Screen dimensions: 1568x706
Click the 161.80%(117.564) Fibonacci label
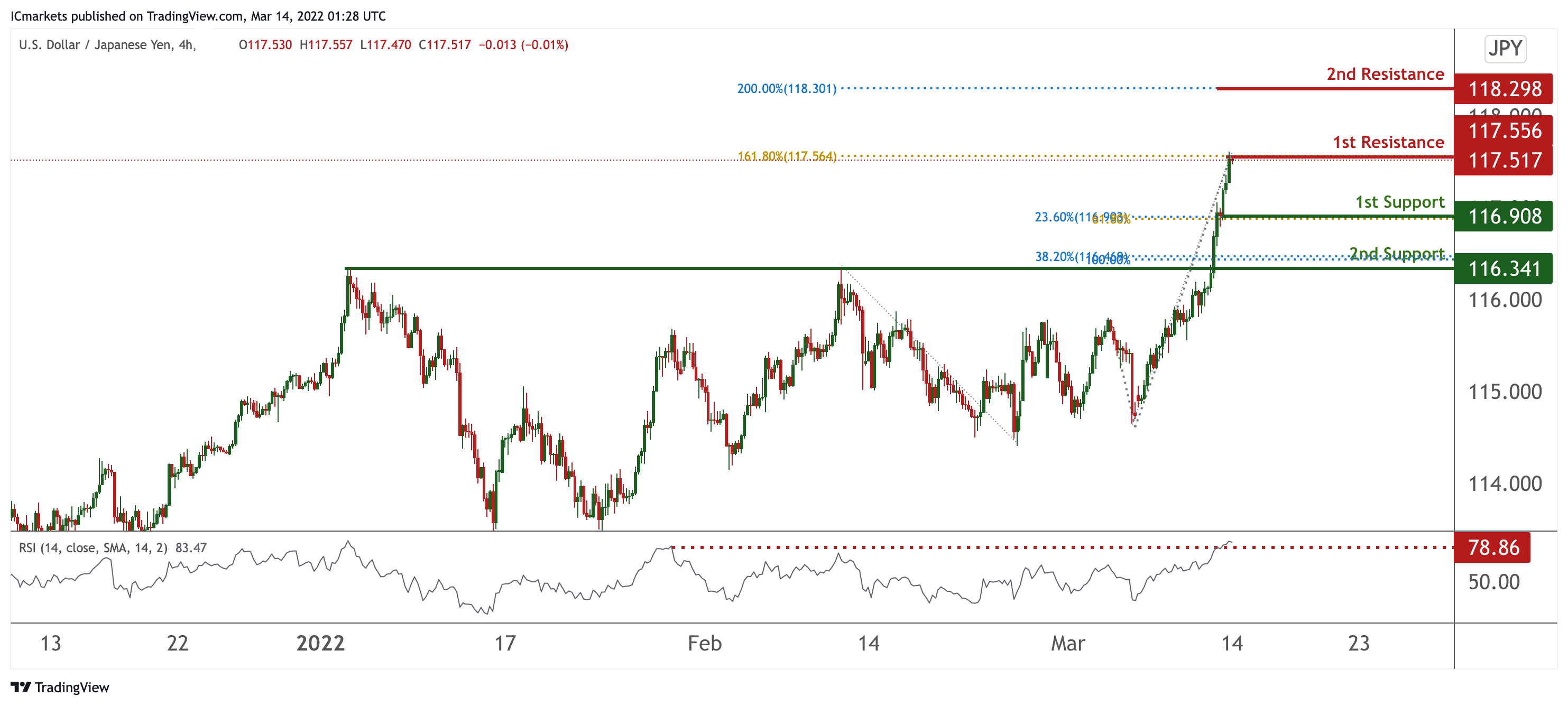[787, 156]
